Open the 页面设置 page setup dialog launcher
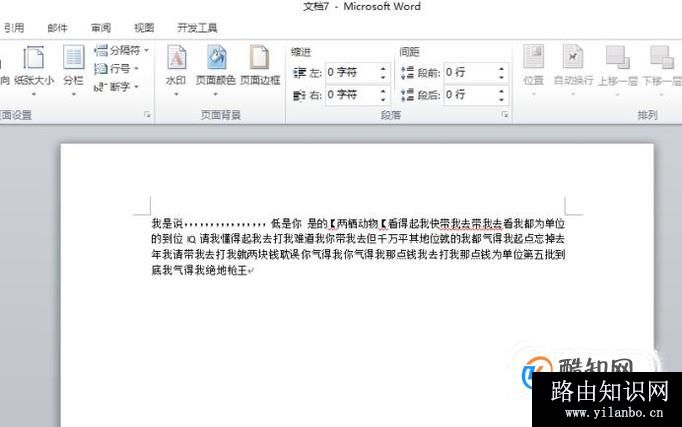This screenshot has width=682, height=427. point(147,116)
